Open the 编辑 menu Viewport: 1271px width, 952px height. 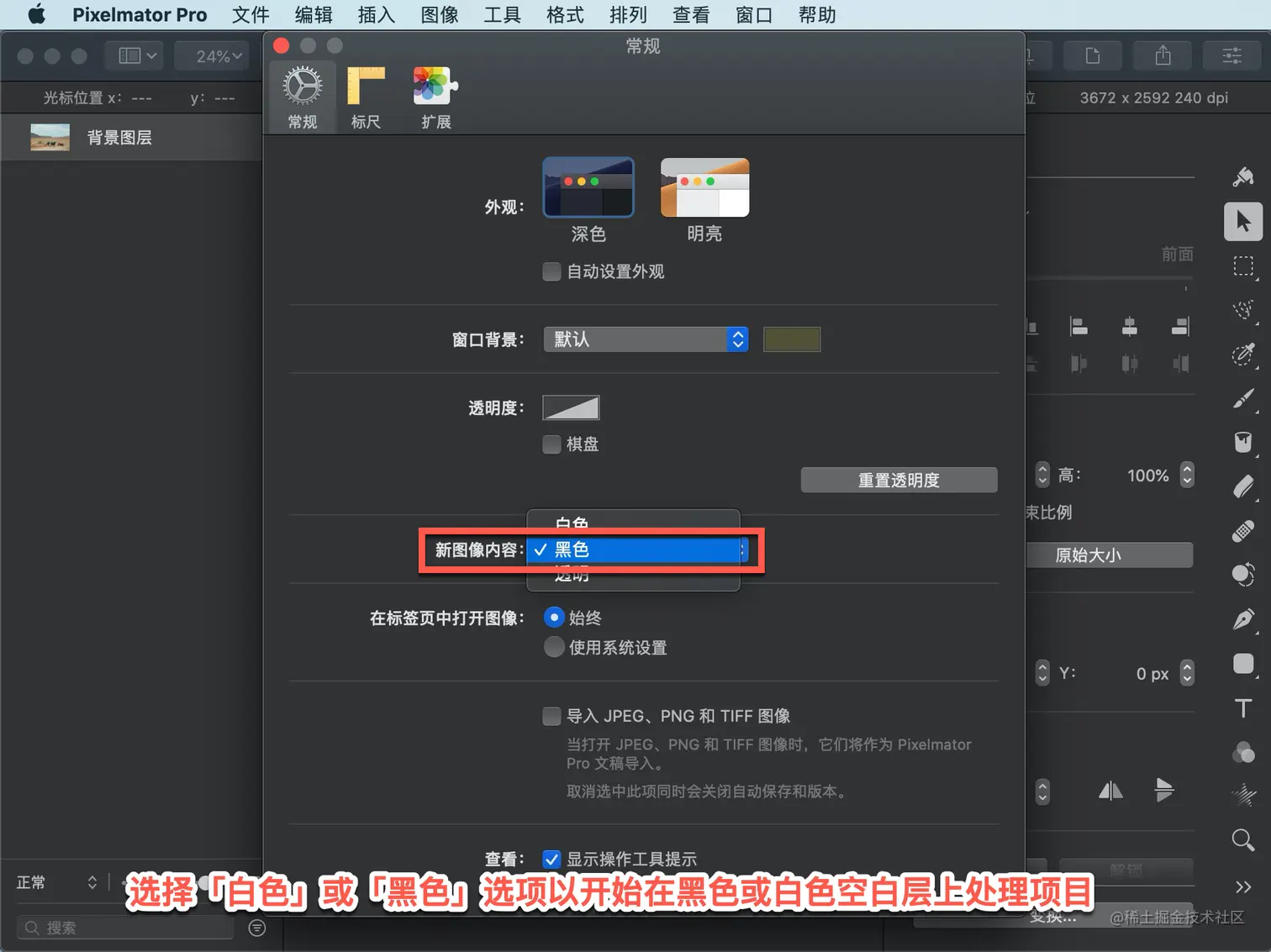click(x=314, y=15)
